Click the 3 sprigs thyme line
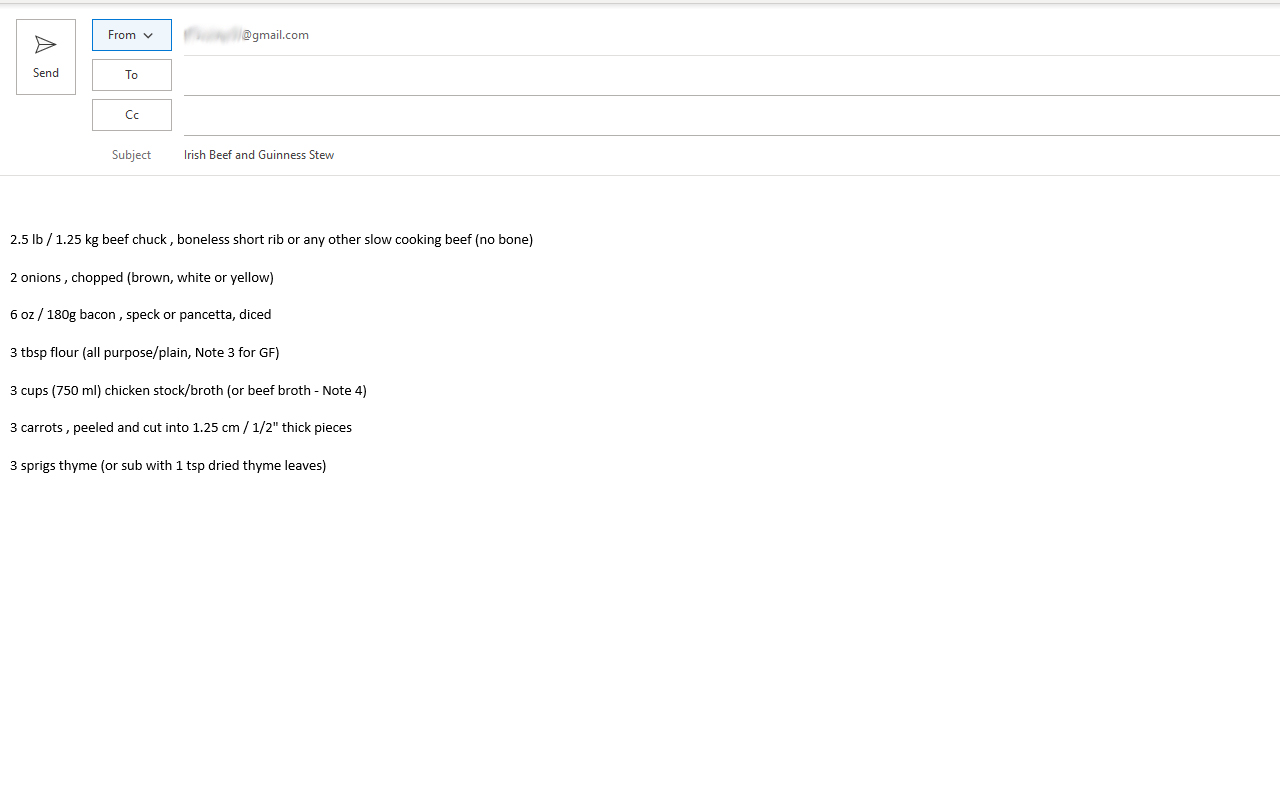This screenshot has width=1280, height=800. click(168, 466)
